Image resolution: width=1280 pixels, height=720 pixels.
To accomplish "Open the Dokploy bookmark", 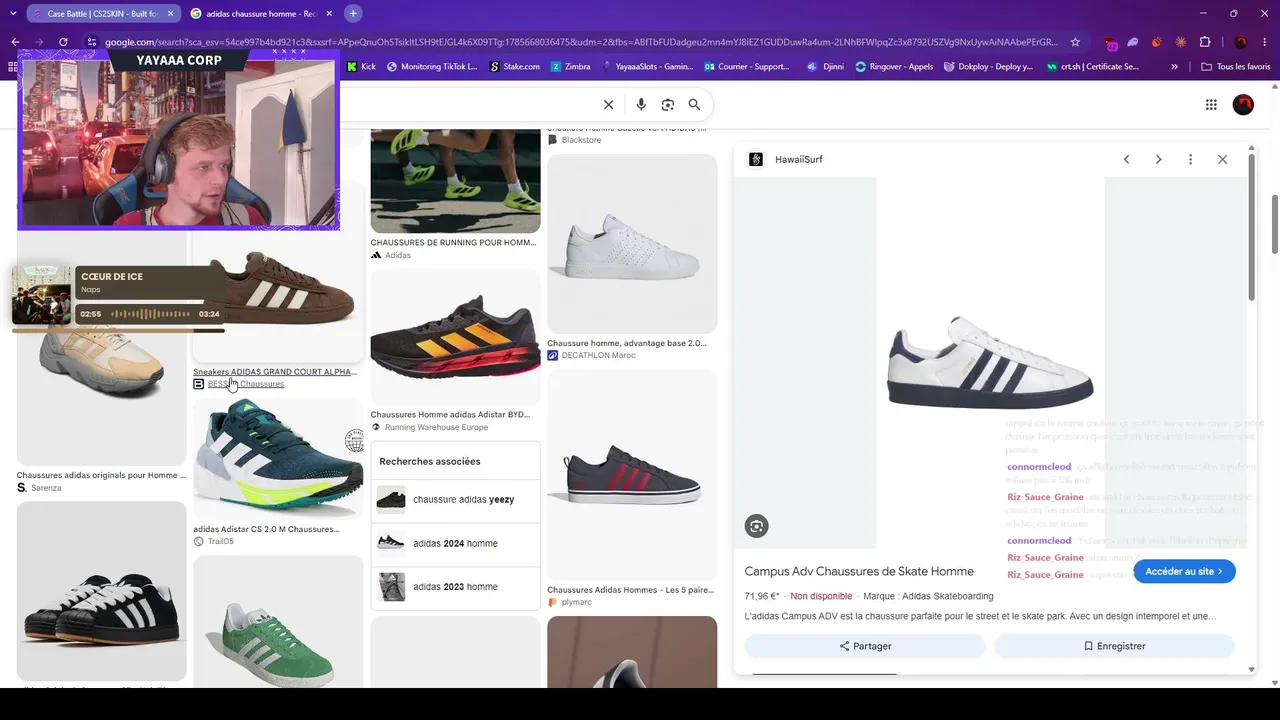I will tap(987, 67).
